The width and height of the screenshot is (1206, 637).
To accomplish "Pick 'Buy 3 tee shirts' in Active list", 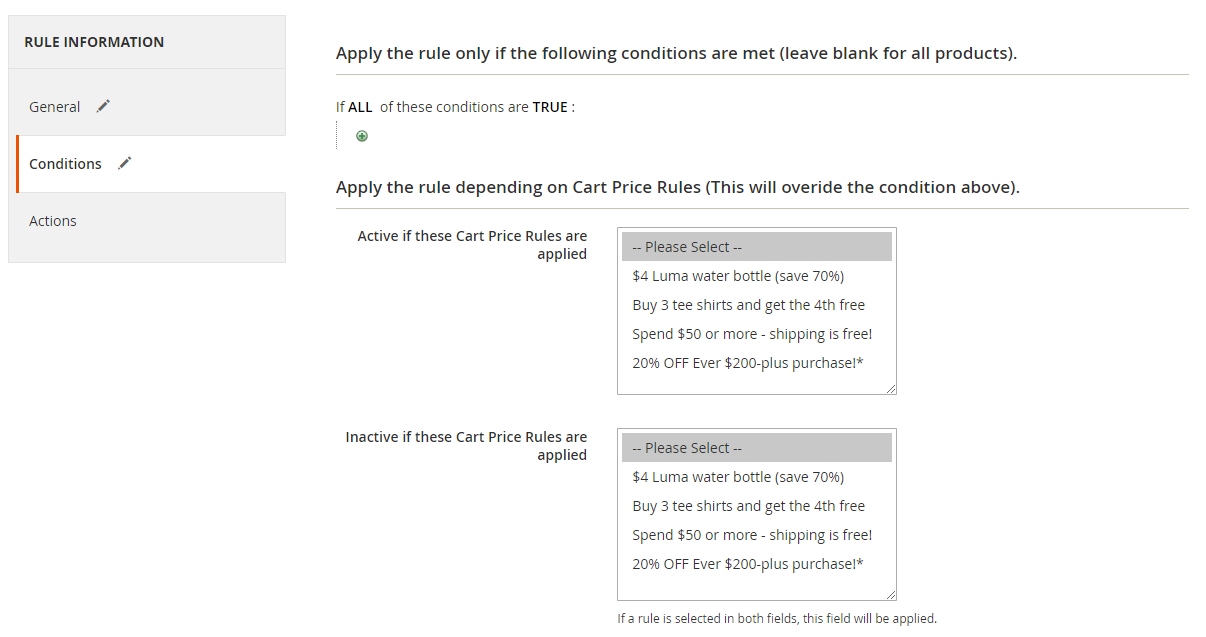I will (x=748, y=305).
